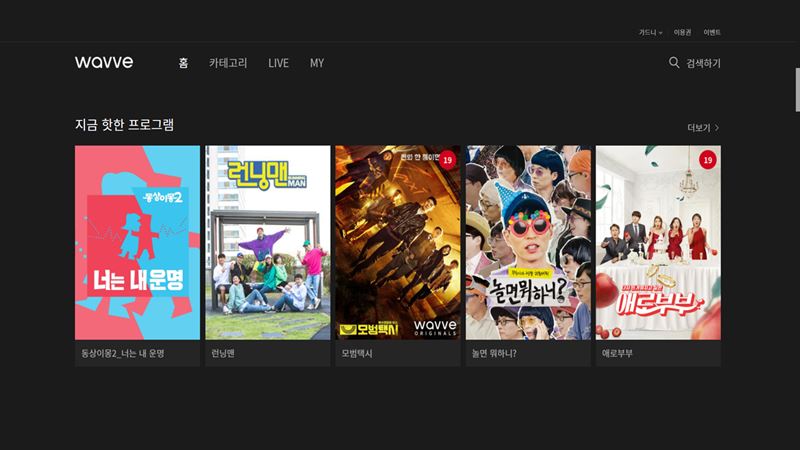Open the 동상이몽2 너는 내 운명 poster

coord(137,242)
